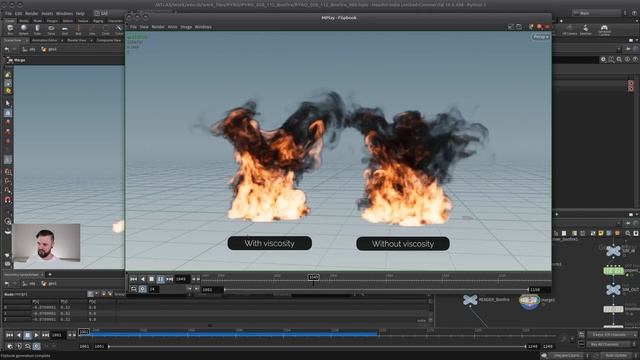This screenshot has height=360, width=640.
Task: Switch to Animation Editor tab
Action: coord(44,40)
